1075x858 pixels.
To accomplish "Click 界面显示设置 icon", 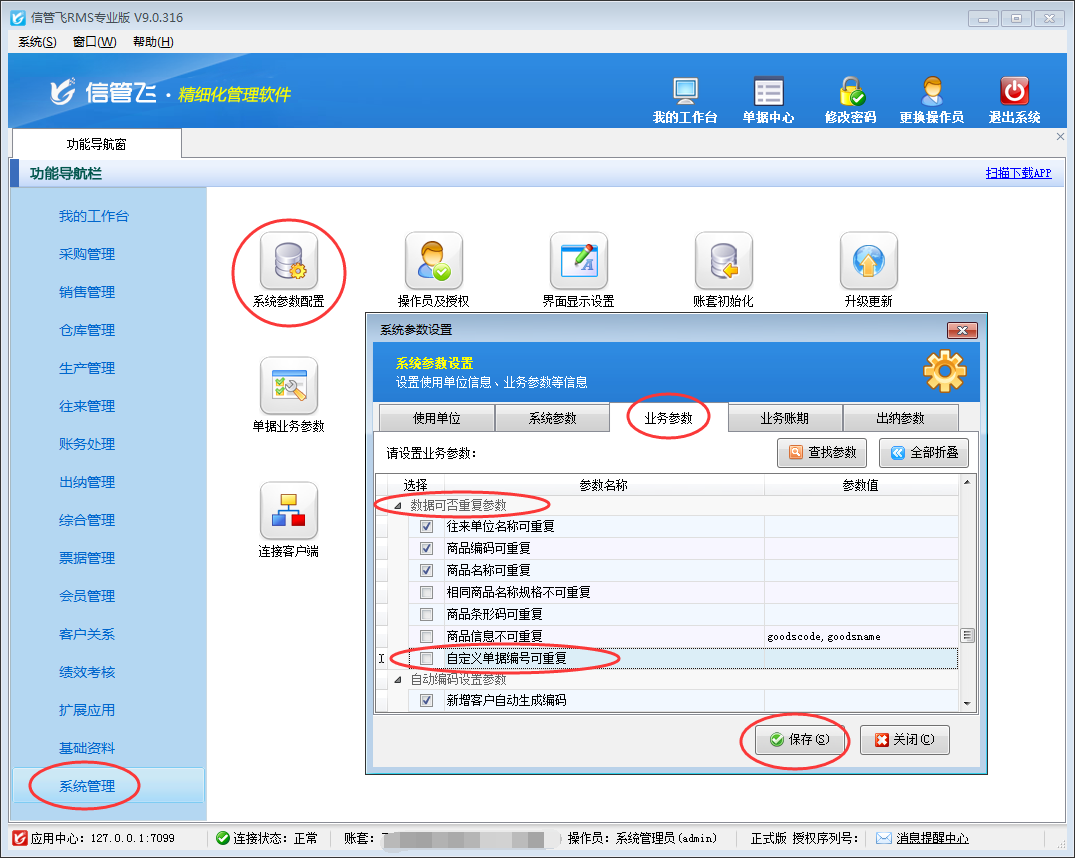I will click(578, 262).
